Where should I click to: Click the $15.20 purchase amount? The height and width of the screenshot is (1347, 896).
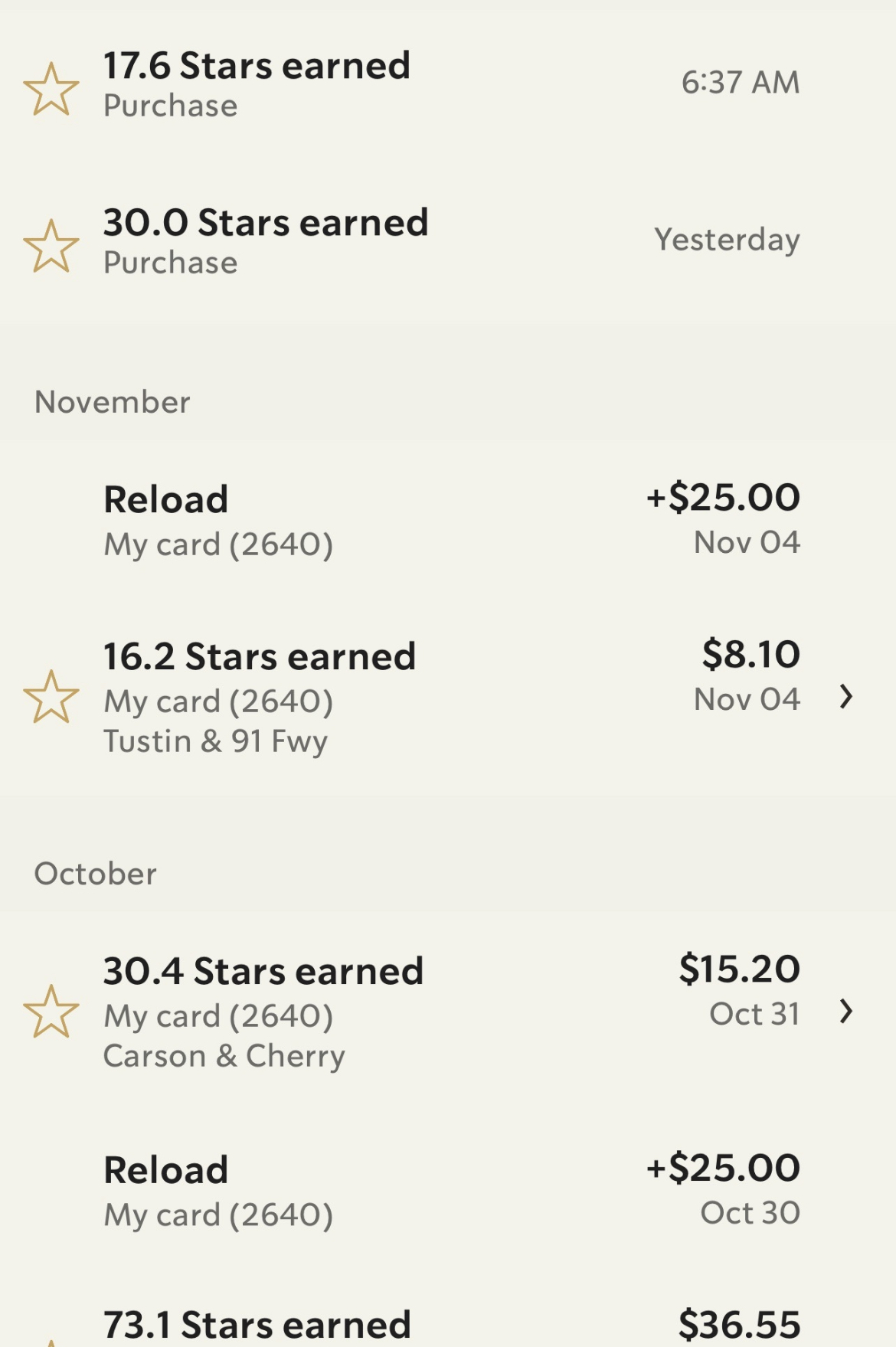tap(739, 969)
